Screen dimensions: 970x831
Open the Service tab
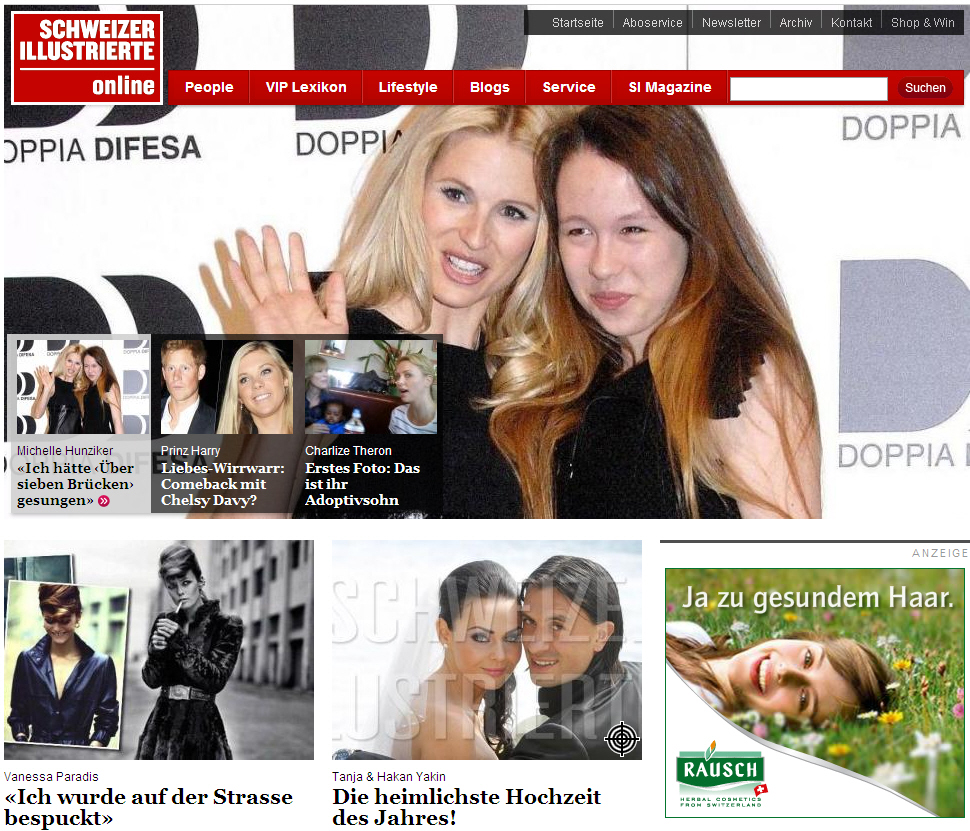pyautogui.click(x=569, y=87)
